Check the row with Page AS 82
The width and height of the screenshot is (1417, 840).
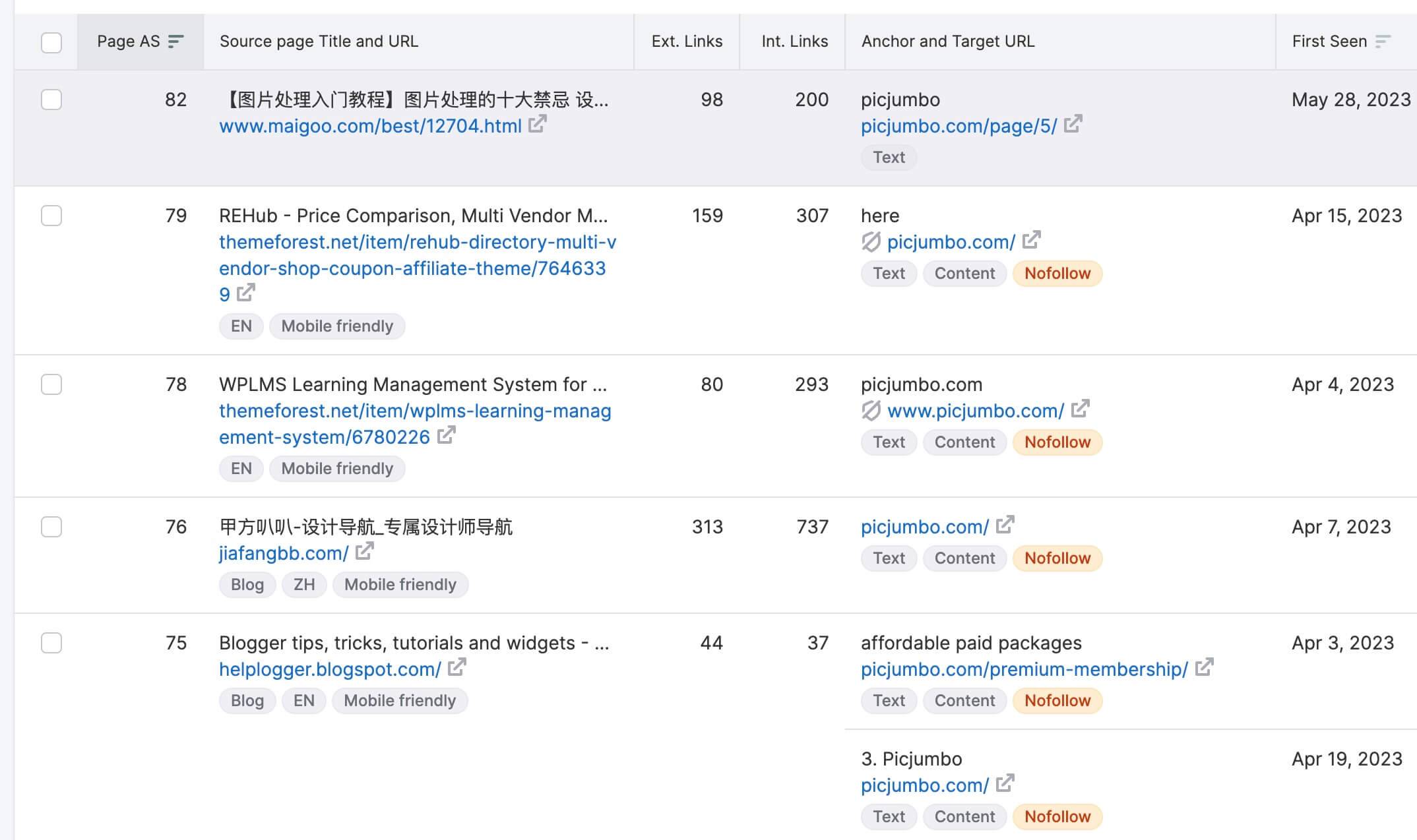[x=51, y=100]
